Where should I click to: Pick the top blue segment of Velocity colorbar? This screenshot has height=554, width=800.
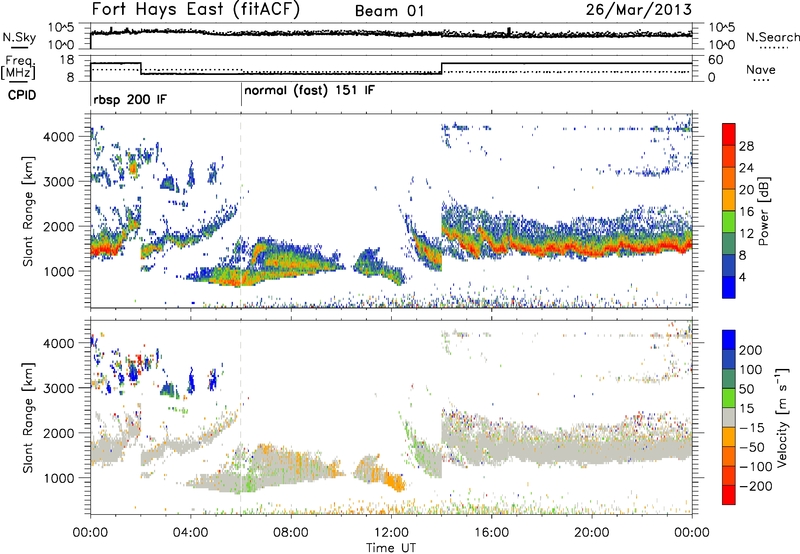[729, 340]
